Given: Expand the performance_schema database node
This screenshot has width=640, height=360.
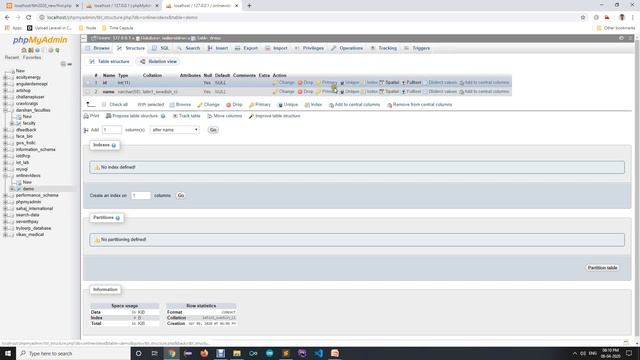Looking at the screenshot, I should pyautogui.click(x=5, y=196).
